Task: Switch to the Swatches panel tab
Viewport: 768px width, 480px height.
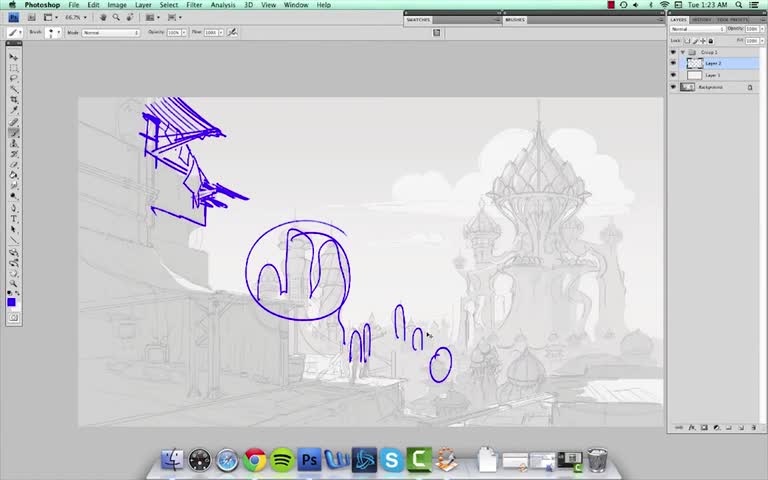Action: coord(418,20)
